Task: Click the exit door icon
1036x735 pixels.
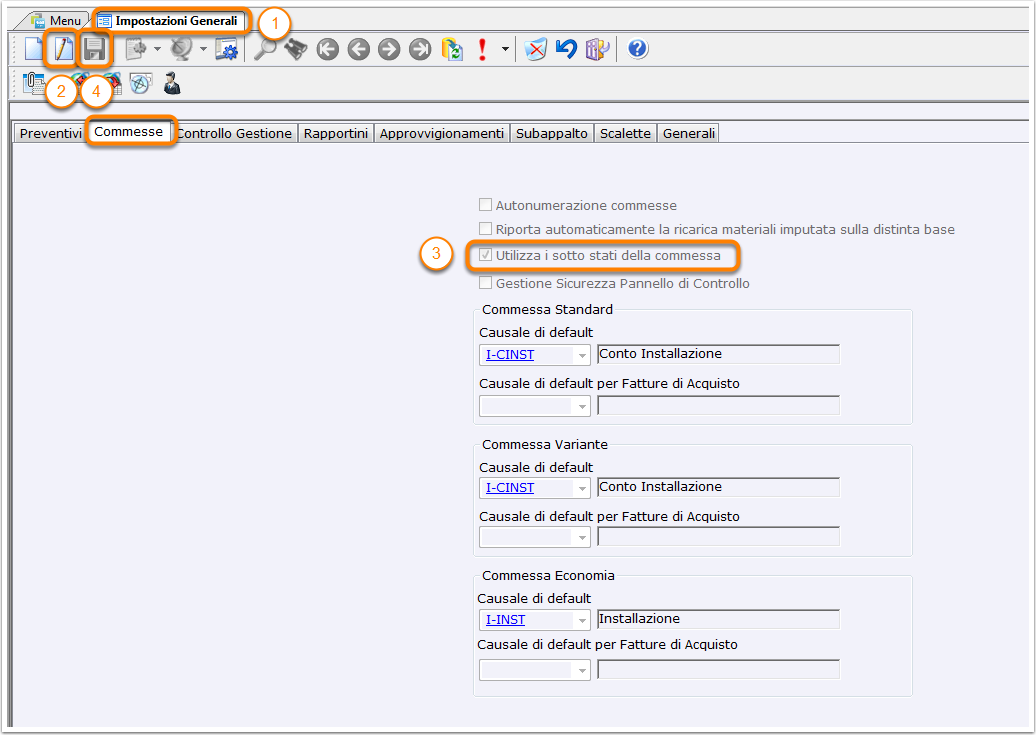Action: click(597, 50)
